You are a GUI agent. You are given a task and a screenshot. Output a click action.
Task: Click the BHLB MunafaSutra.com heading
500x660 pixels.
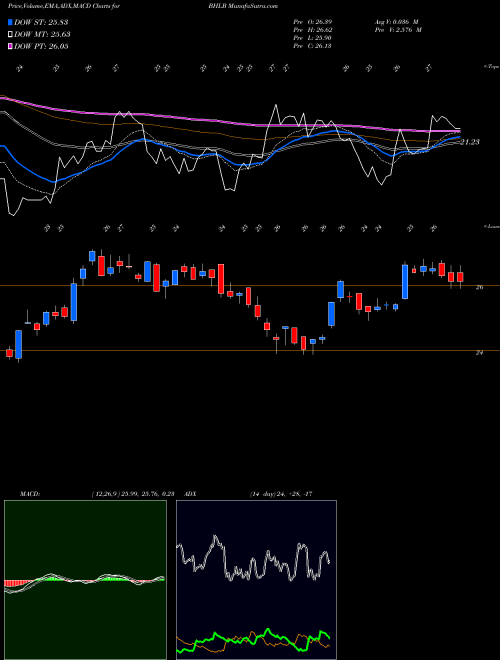243,6
